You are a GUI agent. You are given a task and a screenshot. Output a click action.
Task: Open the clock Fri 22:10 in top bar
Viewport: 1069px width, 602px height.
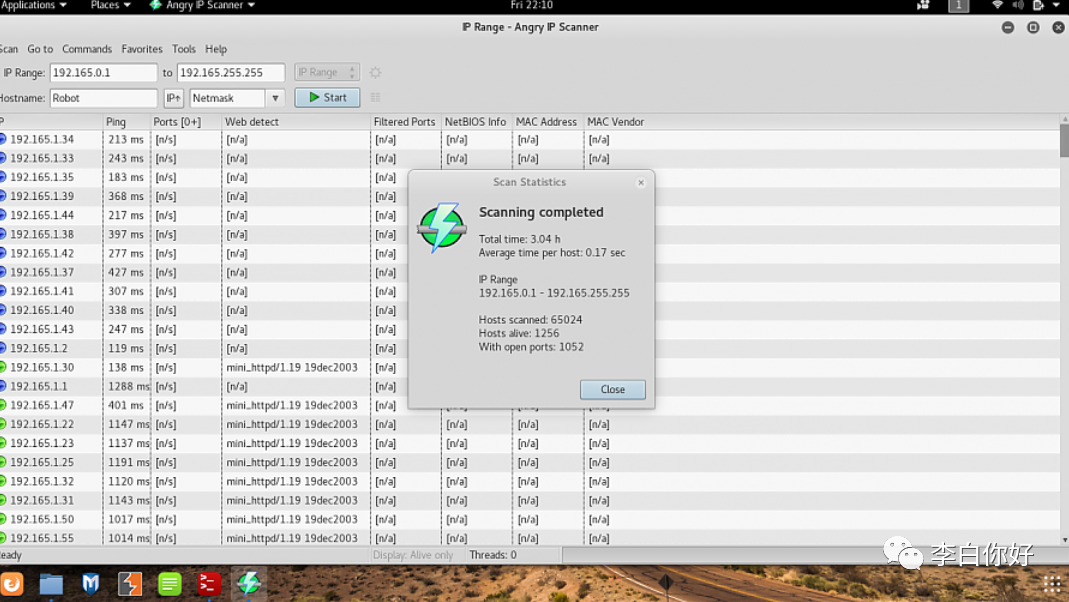click(x=531, y=5)
